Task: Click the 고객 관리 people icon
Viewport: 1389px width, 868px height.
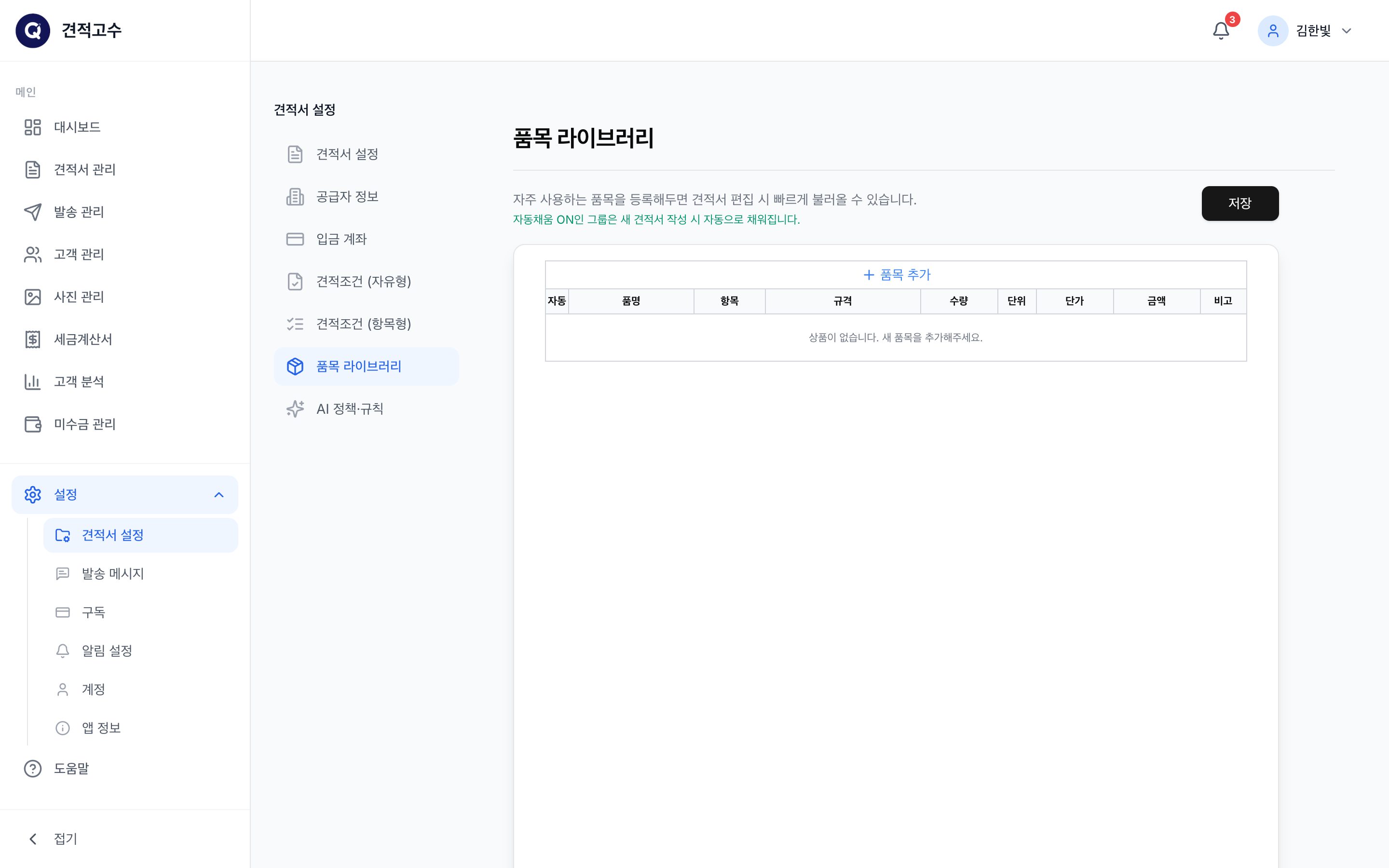Action: pyautogui.click(x=33, y=254)
